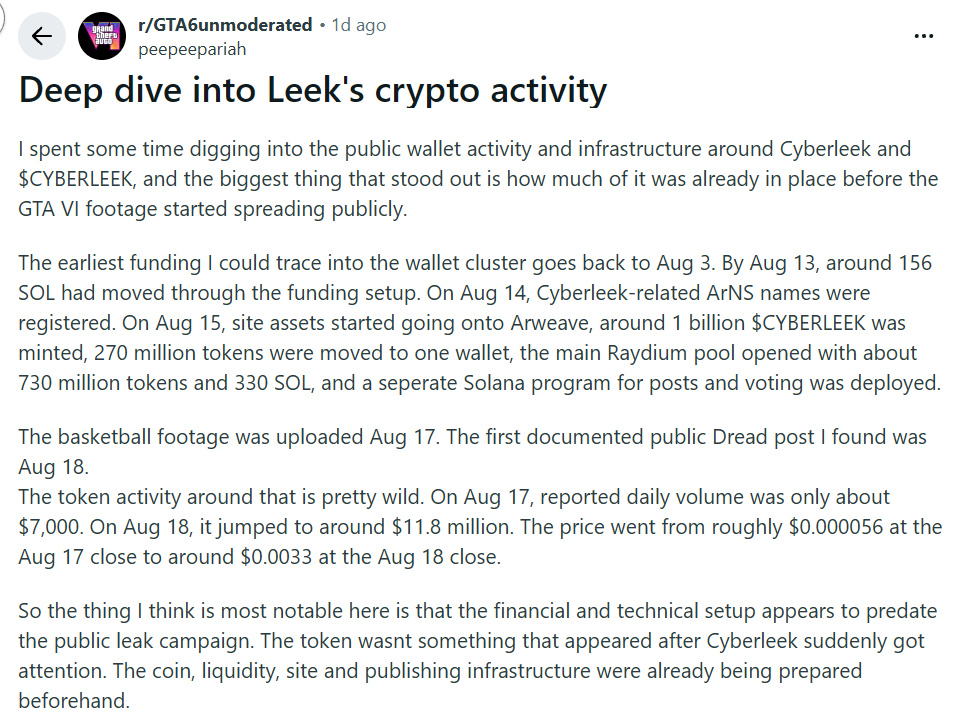
Task: Click the '$CYBERLEEK,' ticker in the first paragraph
Action: (77, 179)
